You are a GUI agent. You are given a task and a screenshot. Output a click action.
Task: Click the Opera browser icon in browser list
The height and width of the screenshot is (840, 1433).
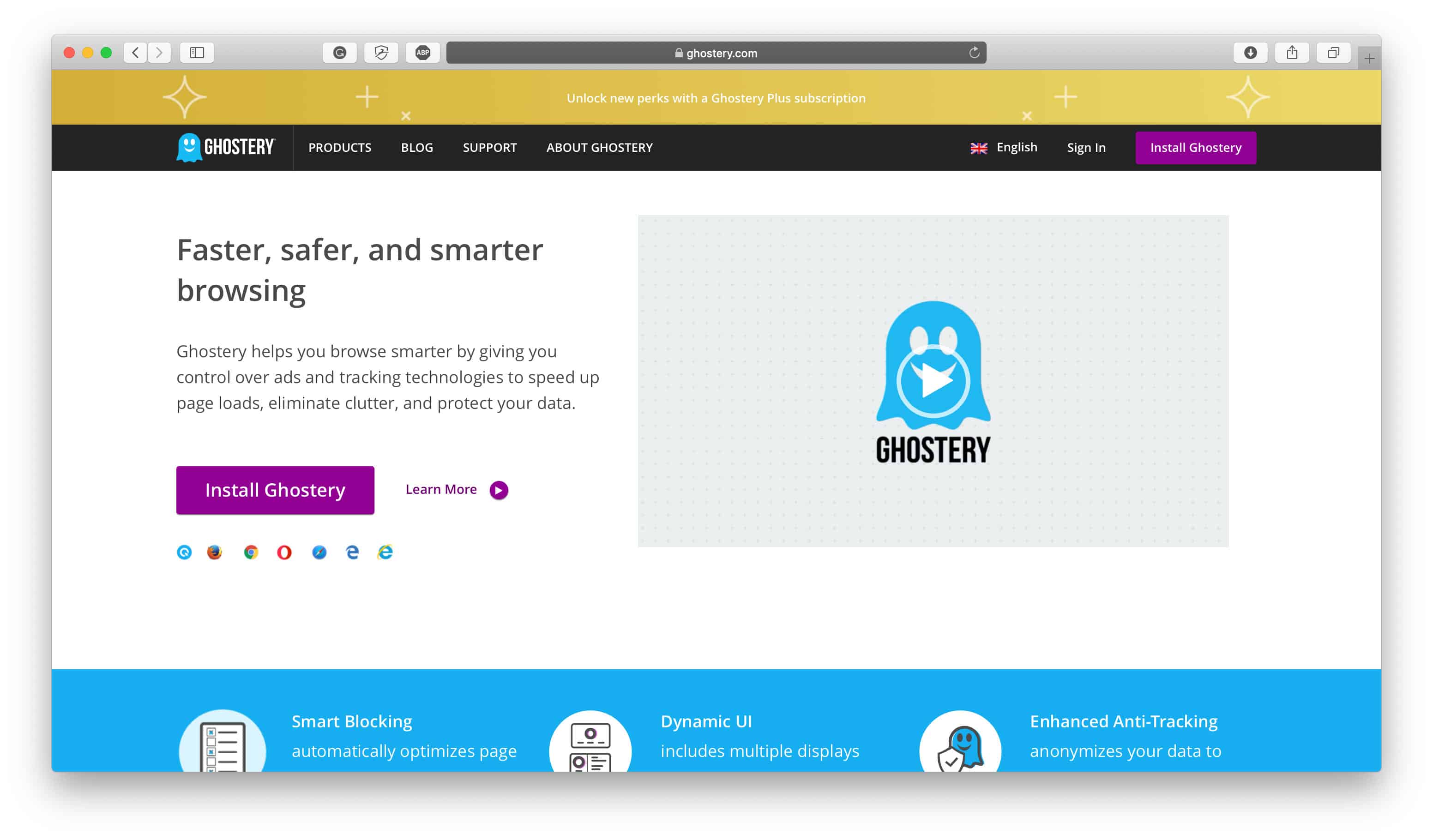pos(285,552)
